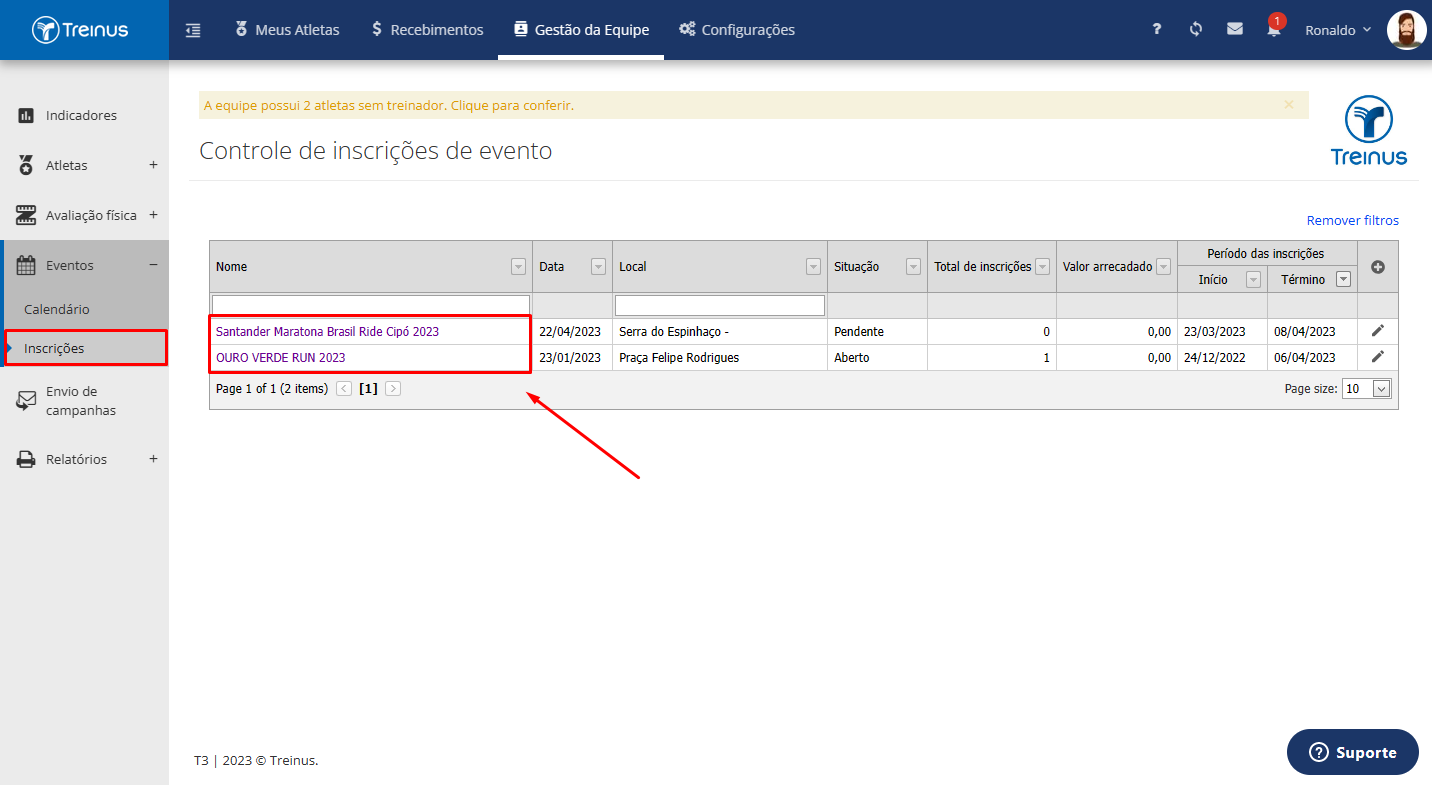The width and height of the screenshot is (1432, 785).
Task: Expand the Relatórios sidebar section
Action: [x=153, y=459]
